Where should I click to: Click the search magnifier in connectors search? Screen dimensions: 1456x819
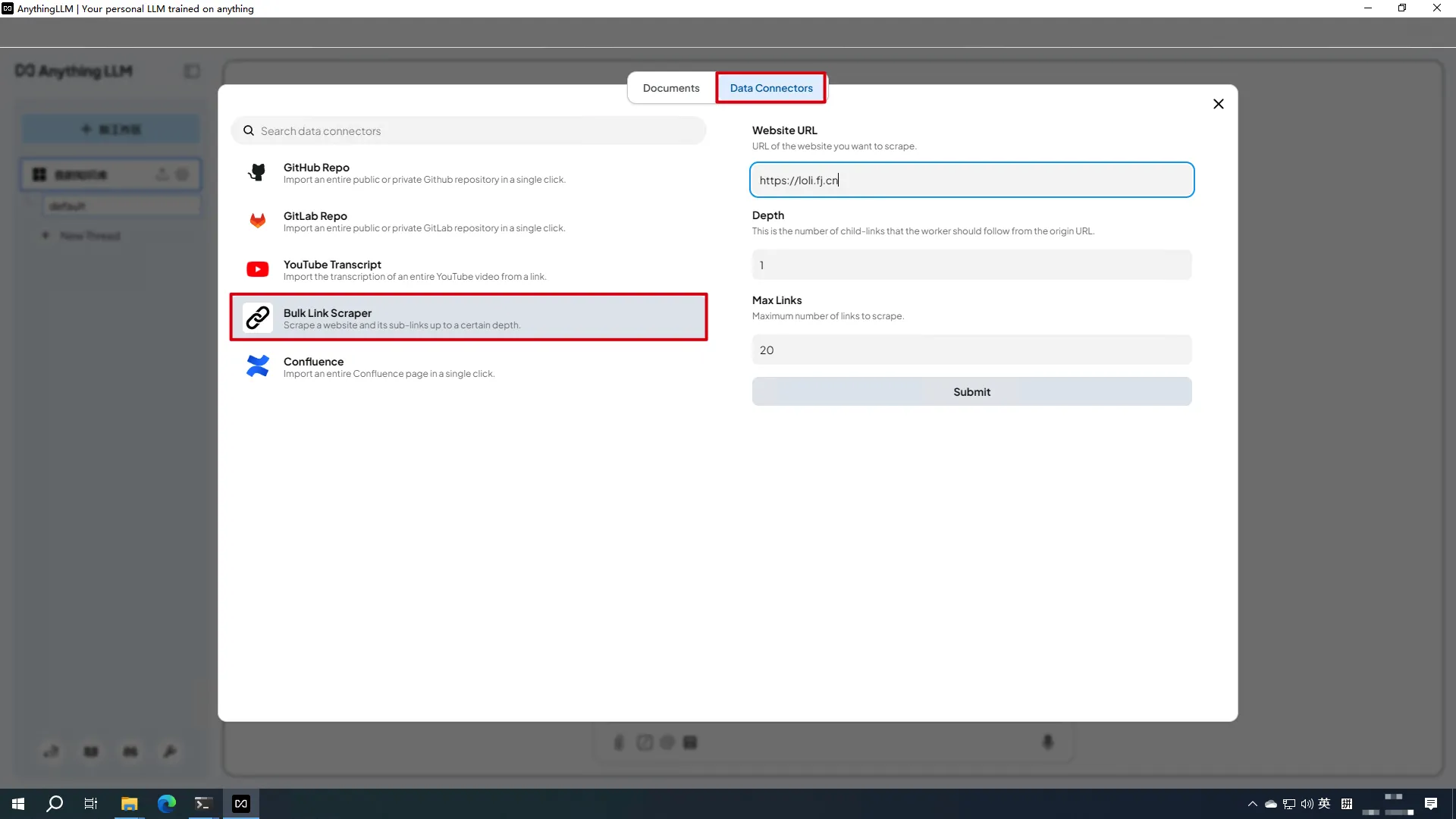249,131
